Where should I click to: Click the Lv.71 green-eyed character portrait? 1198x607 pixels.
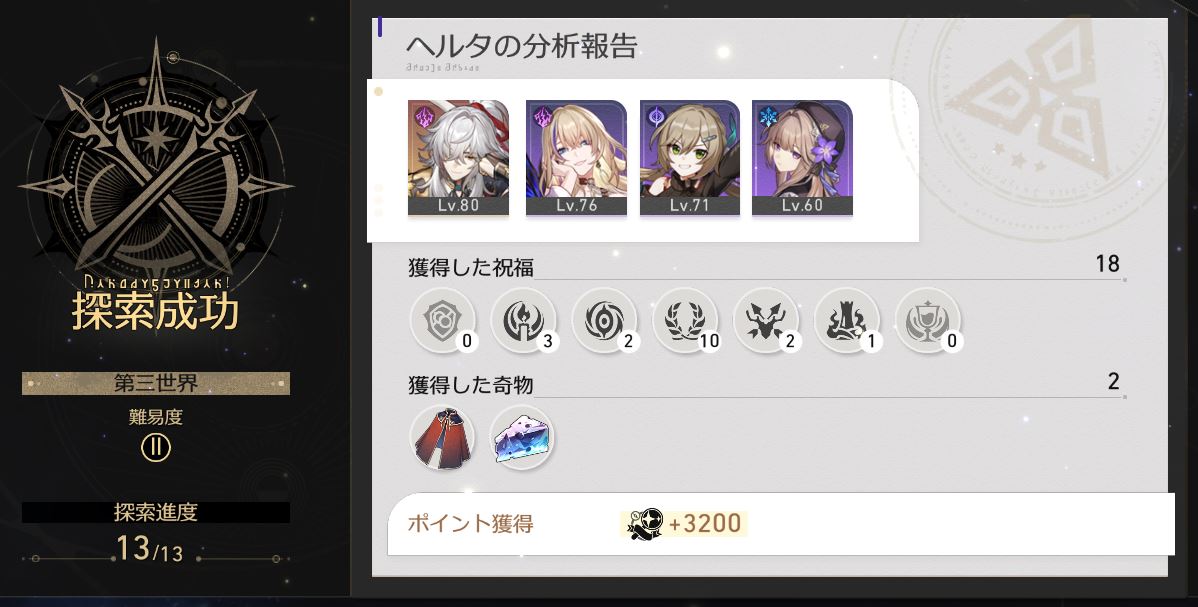pyautogui.click(x=689, y=157)
